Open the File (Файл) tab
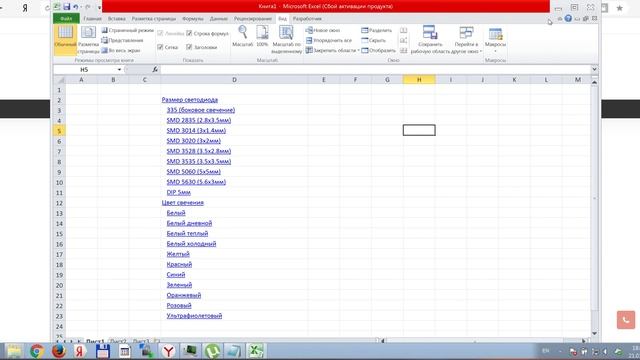 tap(66, 19)
